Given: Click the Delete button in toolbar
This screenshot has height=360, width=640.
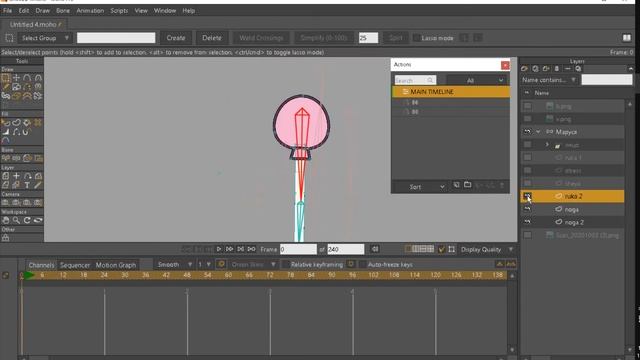Looking at the screenshot, I should (212, 38).
